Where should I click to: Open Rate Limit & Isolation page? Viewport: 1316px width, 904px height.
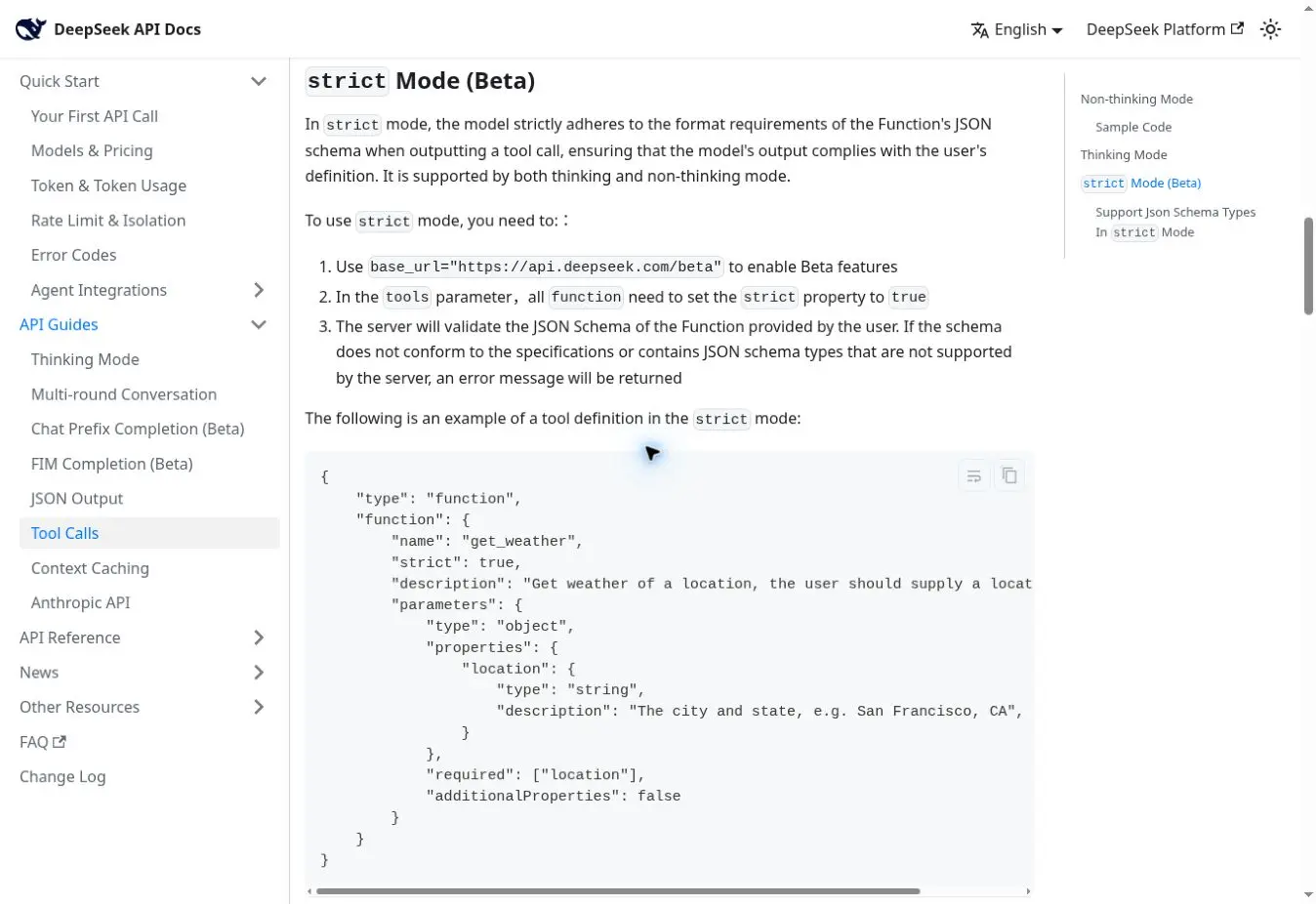108,221
